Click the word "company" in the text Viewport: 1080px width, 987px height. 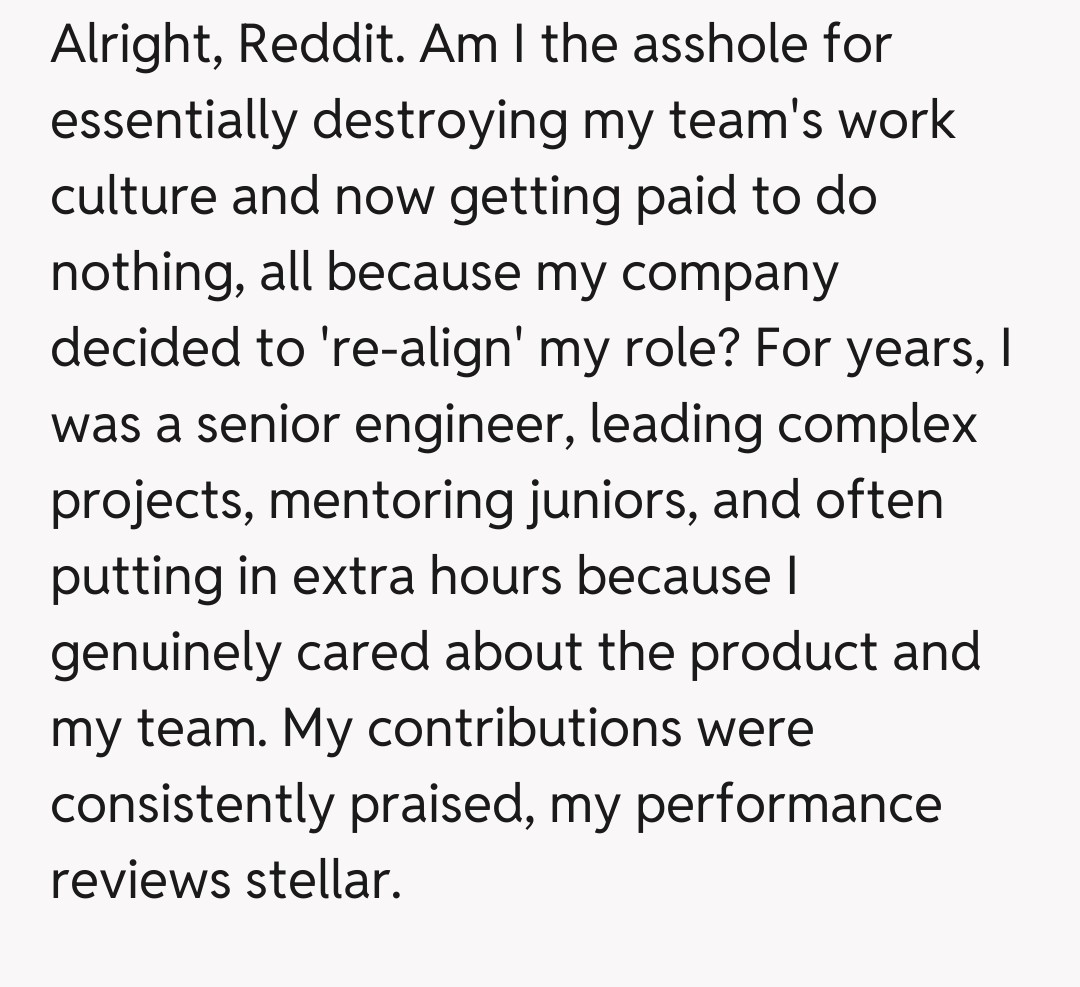pos(730,274)
